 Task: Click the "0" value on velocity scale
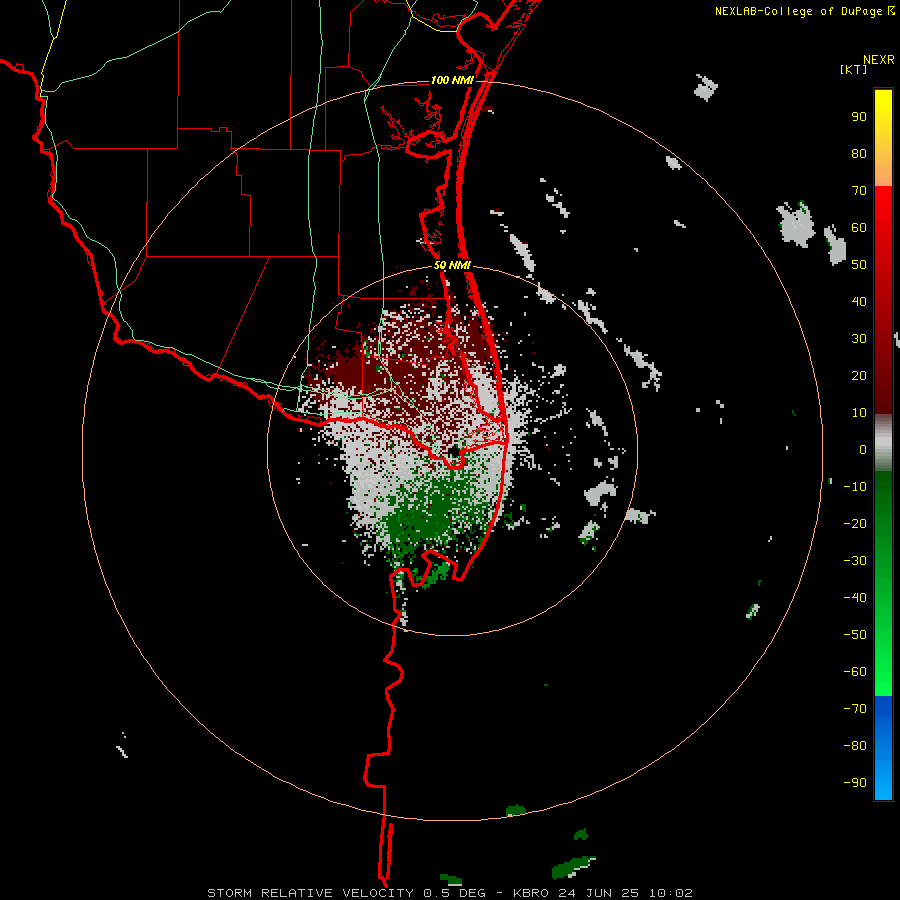[x=863, y=450]
